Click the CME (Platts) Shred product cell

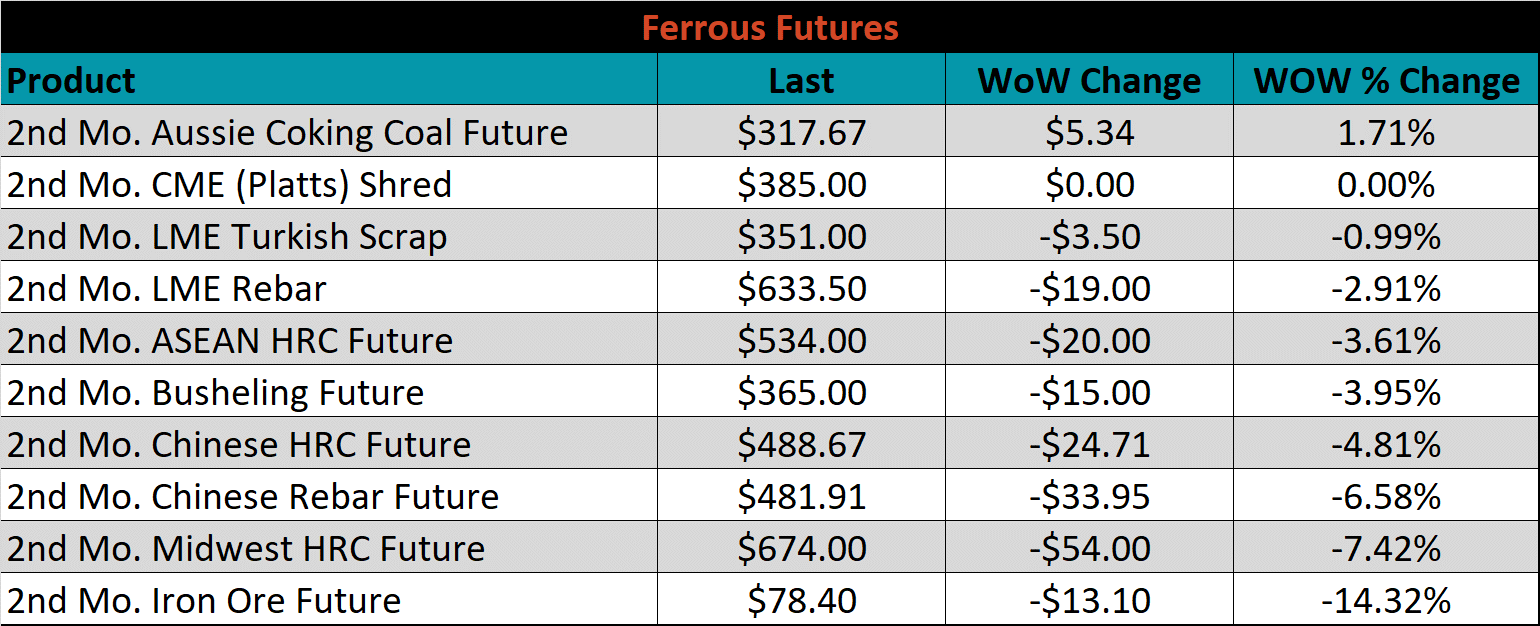(329, 184)
